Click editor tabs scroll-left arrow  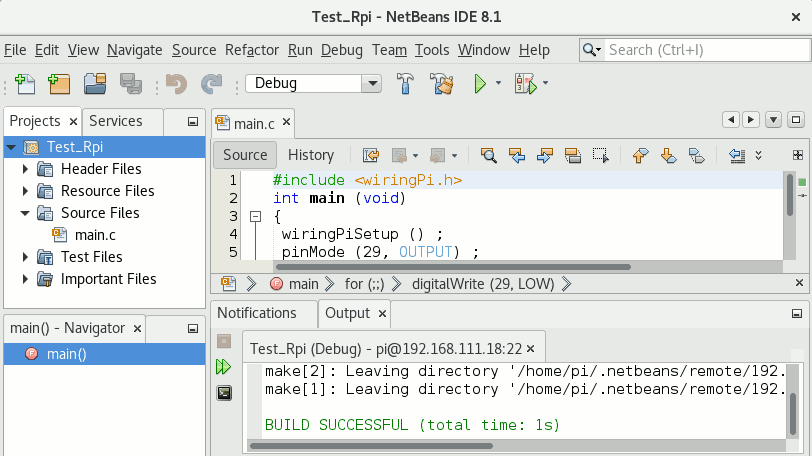click(x=731, y=120)
